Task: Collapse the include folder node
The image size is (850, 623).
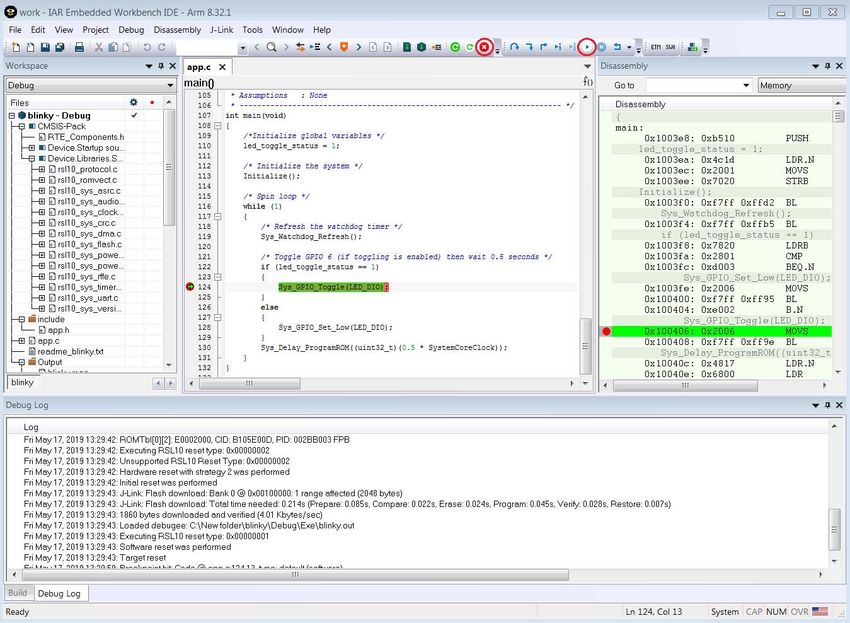Action: click(x=21, y=319)
